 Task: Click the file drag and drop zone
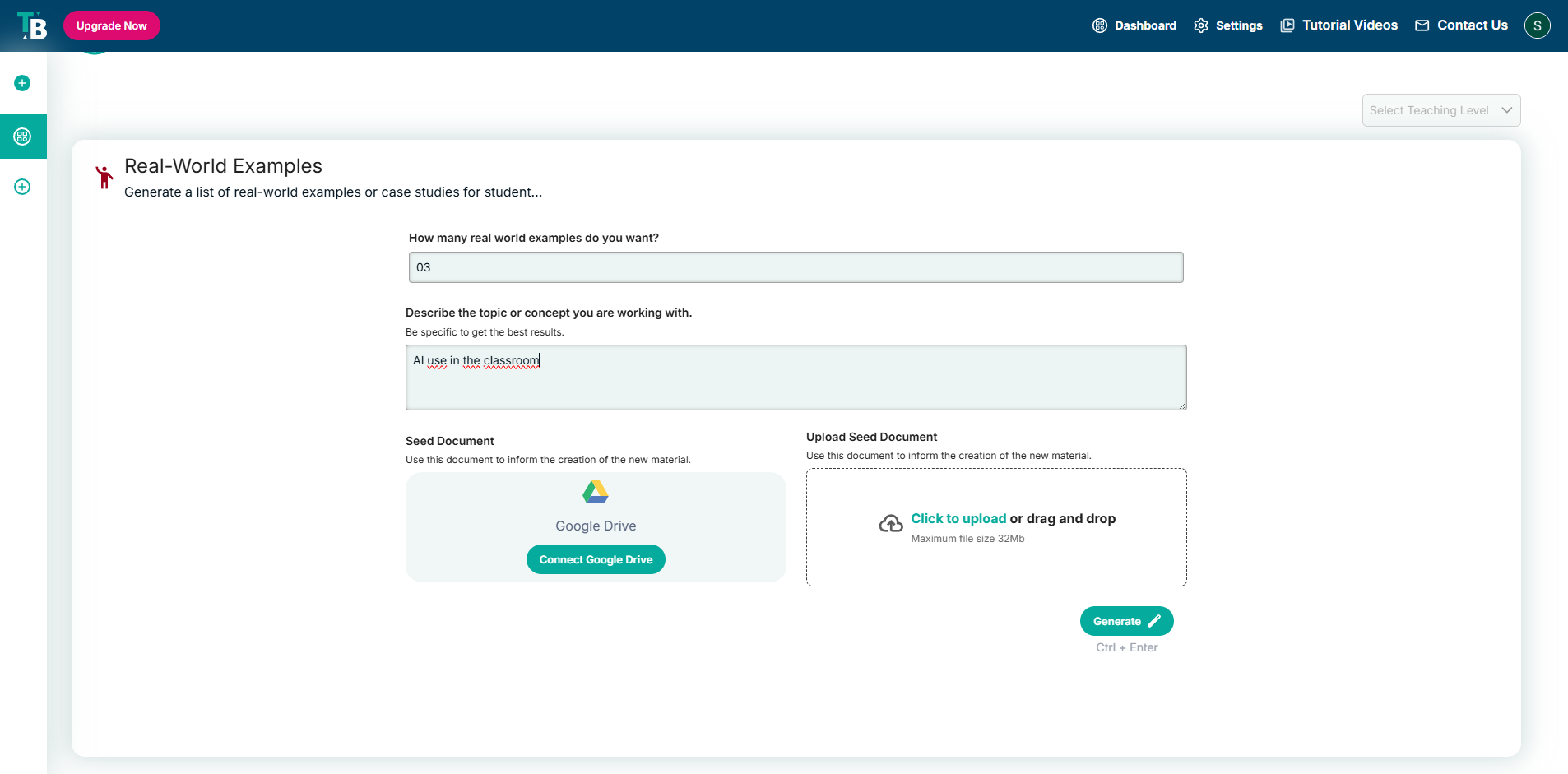click(996, 527)
